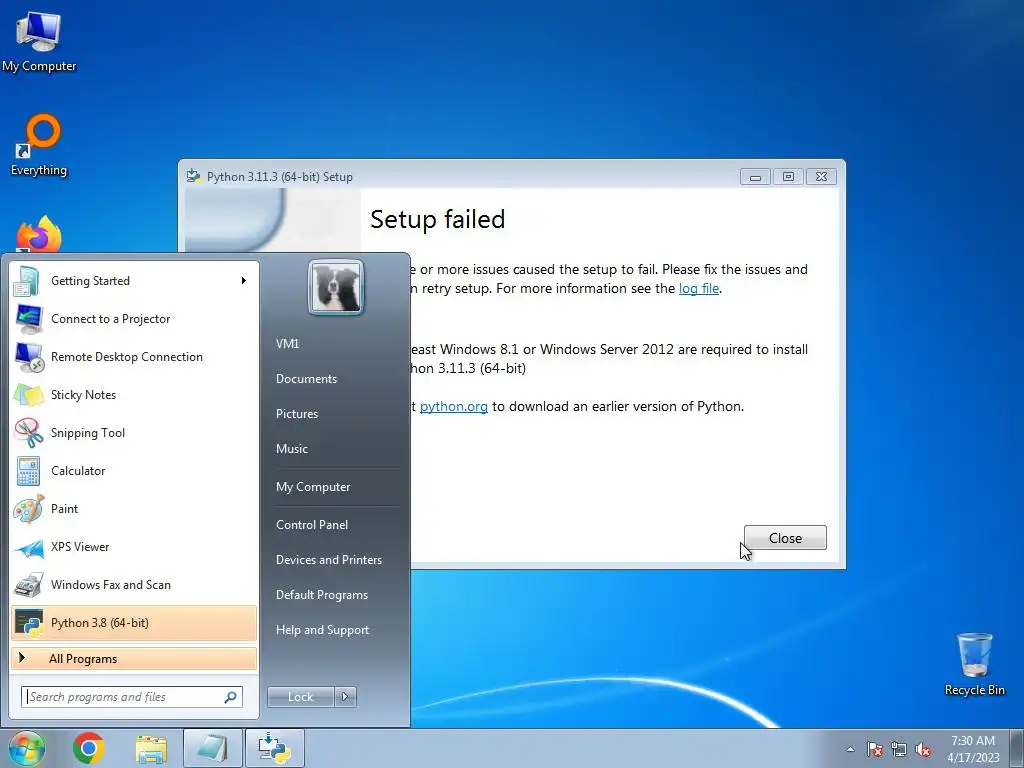Open Control Panel
Viewport: 1024px width, 768px height.
pos(312,525)
